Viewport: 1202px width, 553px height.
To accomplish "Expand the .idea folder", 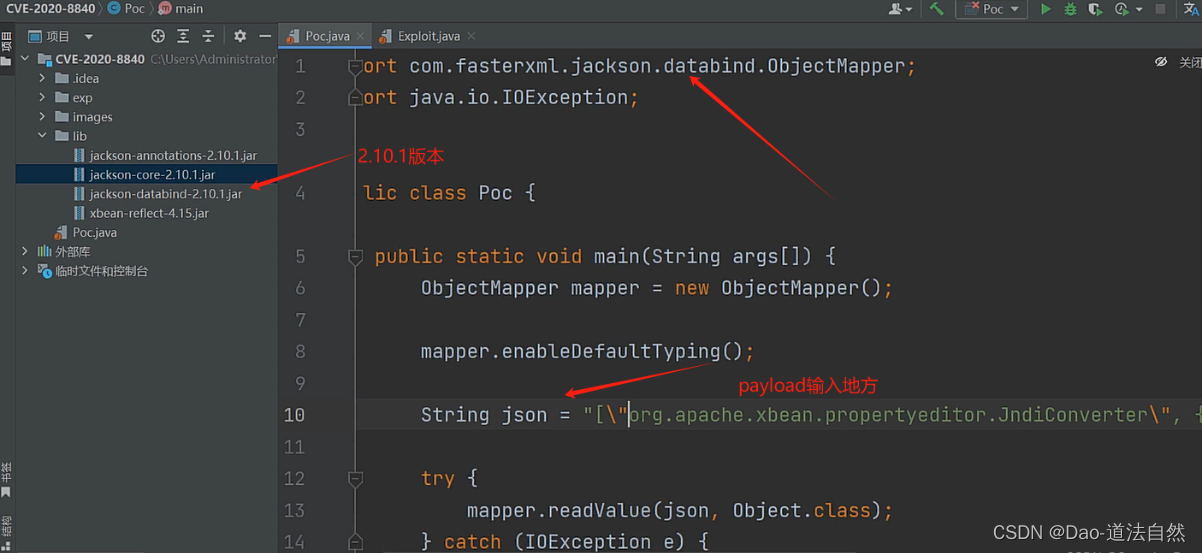I will tap(42, 78).
